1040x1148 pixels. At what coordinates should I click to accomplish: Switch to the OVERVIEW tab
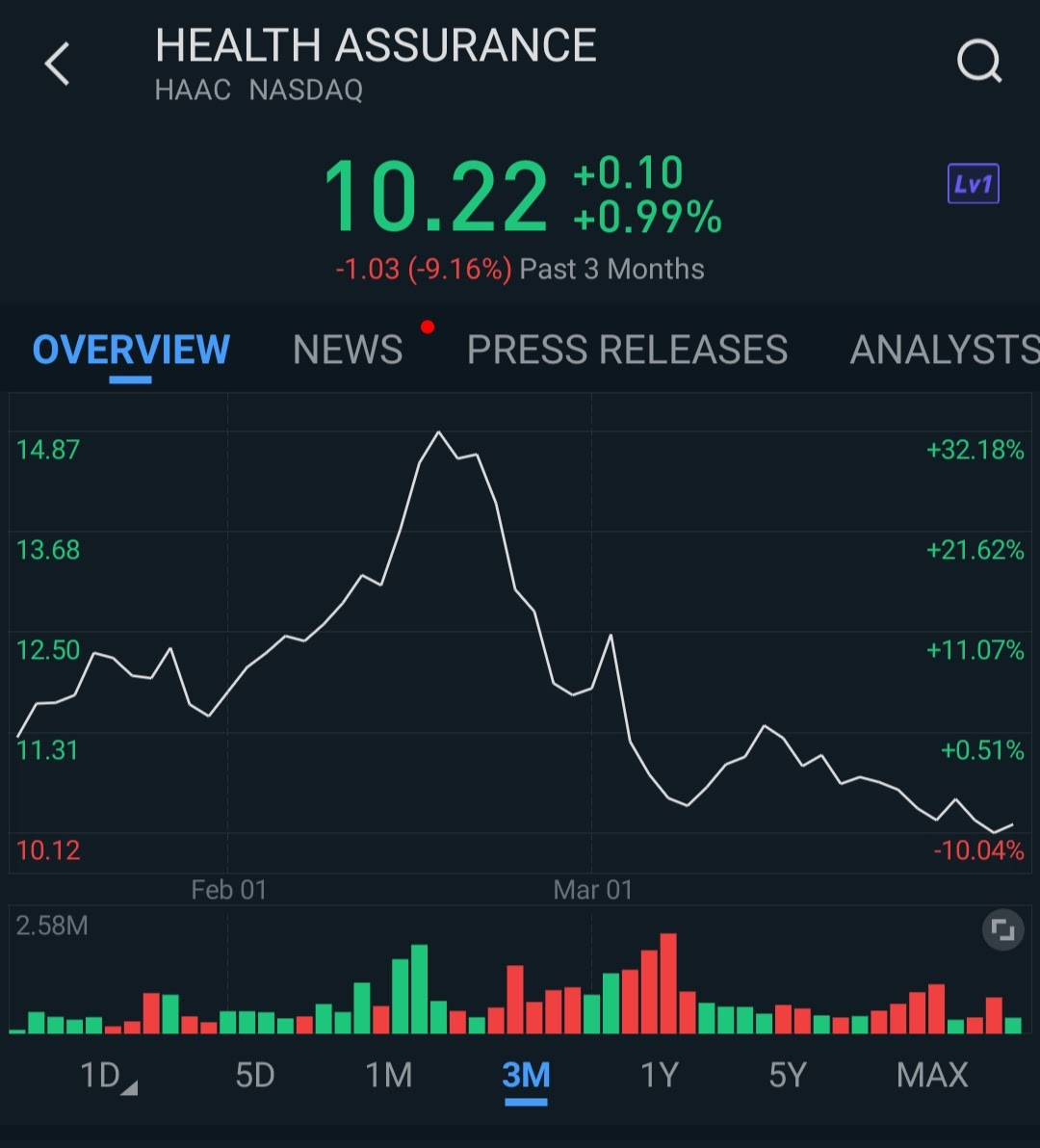pos(131,350)
